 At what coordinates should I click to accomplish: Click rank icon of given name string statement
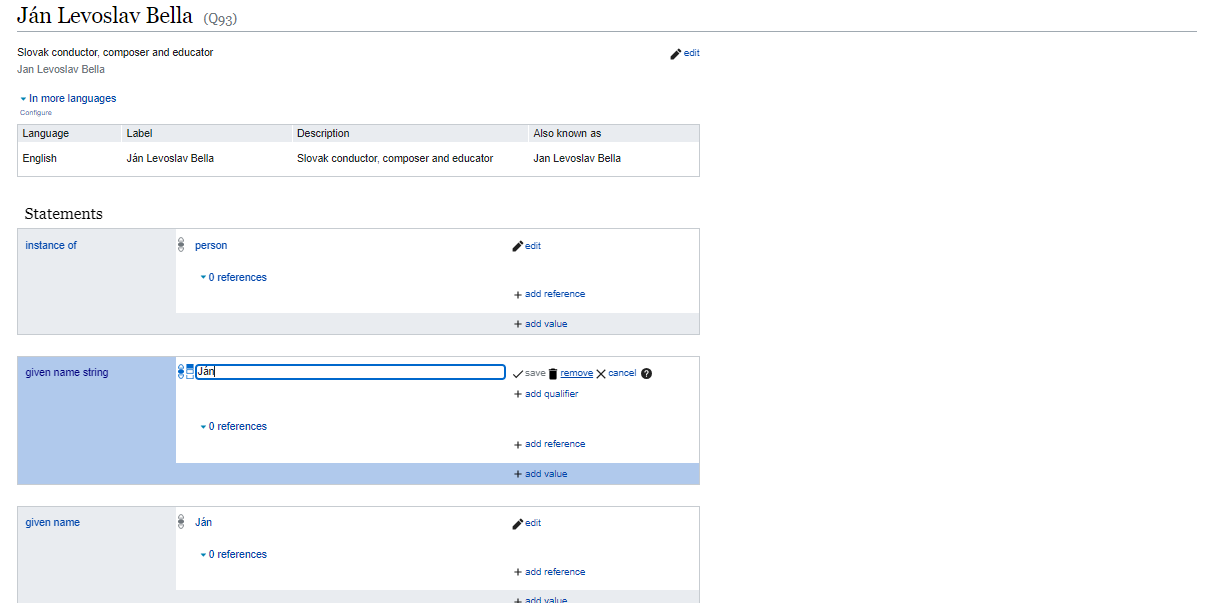coord(181,372)
